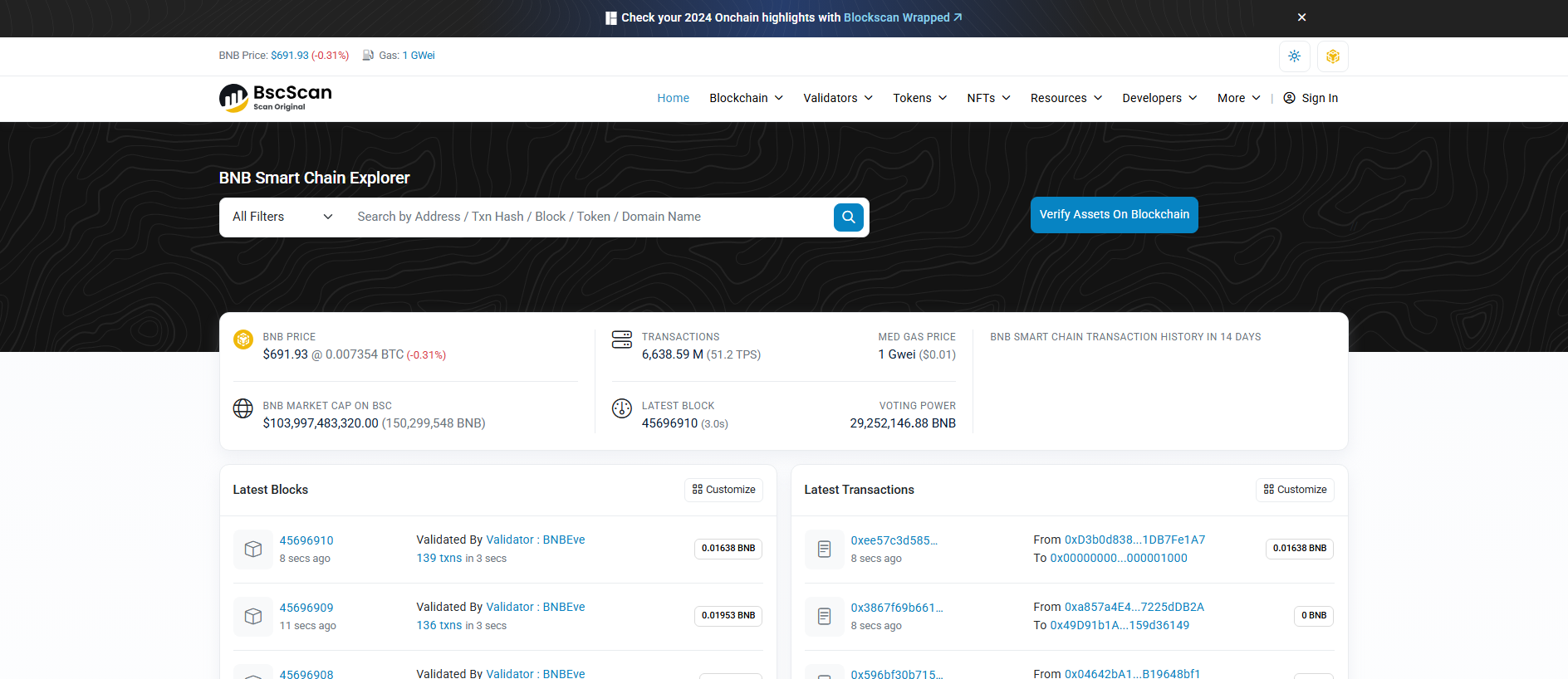Open transaction 0xee57c3d585
The image size is (1568, 679).
click(894, 540)
